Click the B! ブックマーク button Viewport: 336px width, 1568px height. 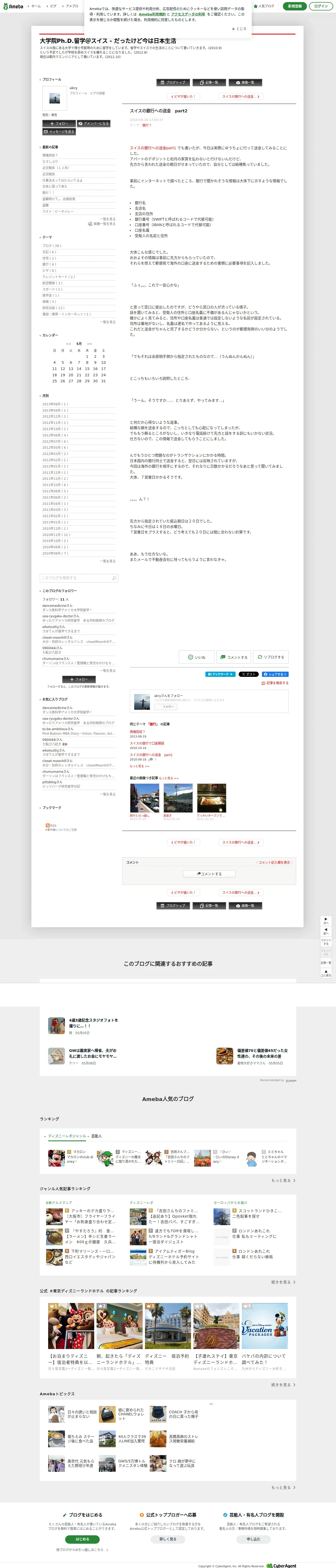pyautogui.click(x=220, y=675)
